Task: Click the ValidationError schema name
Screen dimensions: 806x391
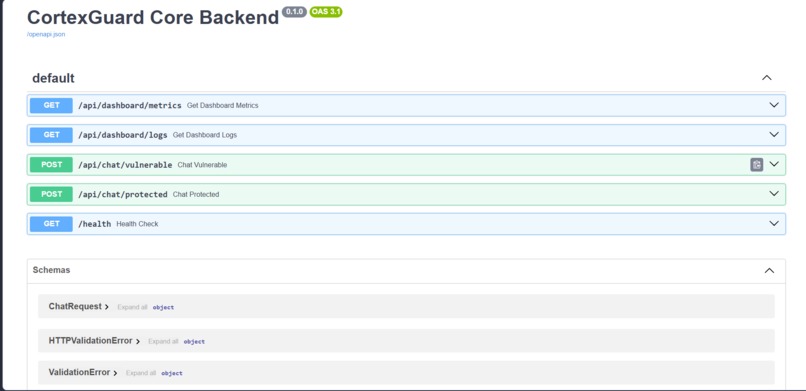Action: pyautogui.click(x=79, y=372)
